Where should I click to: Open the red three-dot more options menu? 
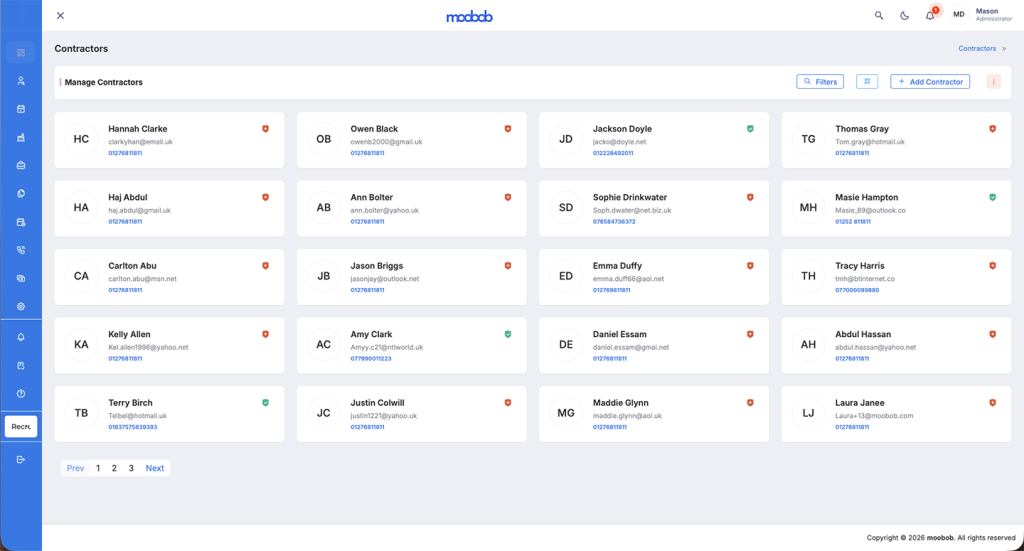pos(993,82)
